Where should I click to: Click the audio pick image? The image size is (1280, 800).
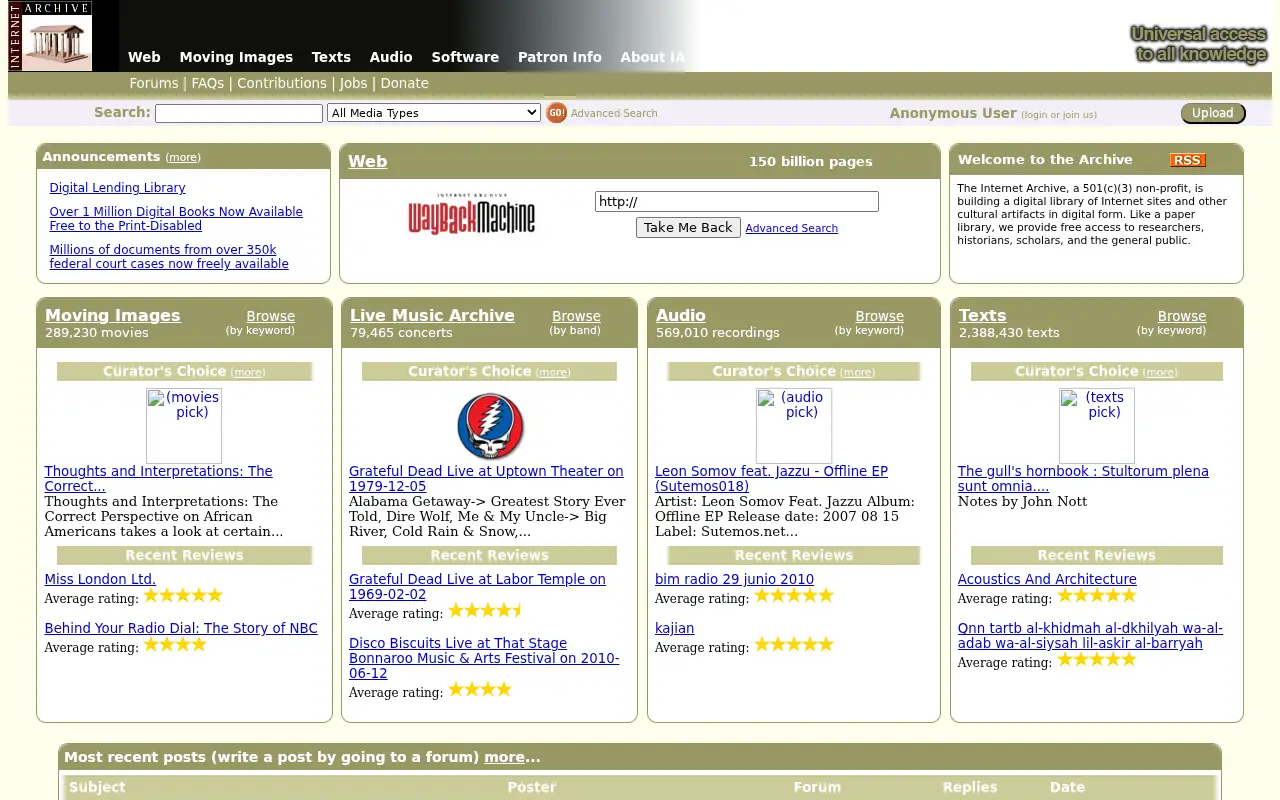pos(794,425)
